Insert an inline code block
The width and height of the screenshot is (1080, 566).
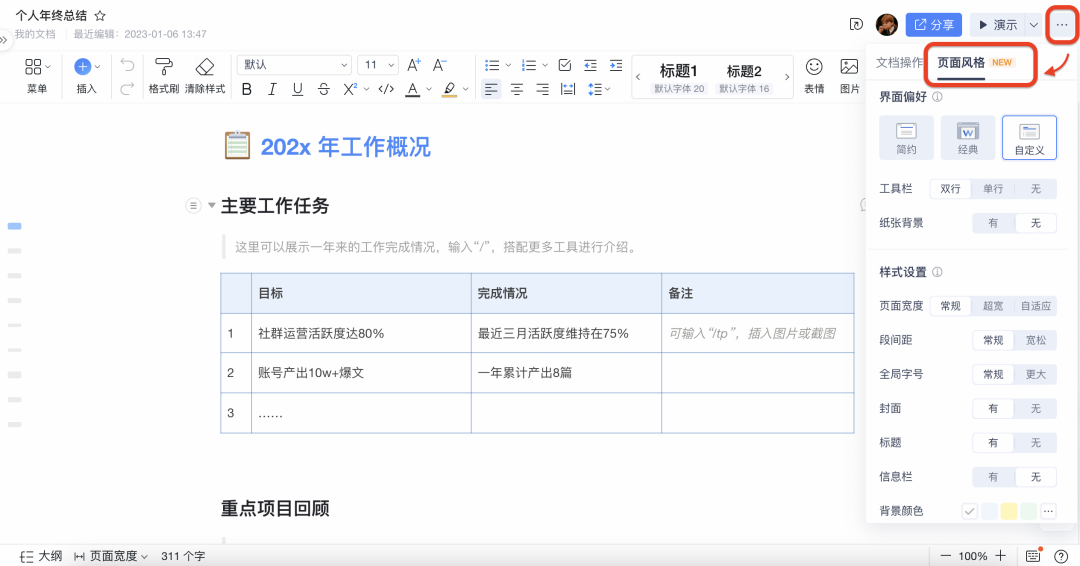click(386, 89)
